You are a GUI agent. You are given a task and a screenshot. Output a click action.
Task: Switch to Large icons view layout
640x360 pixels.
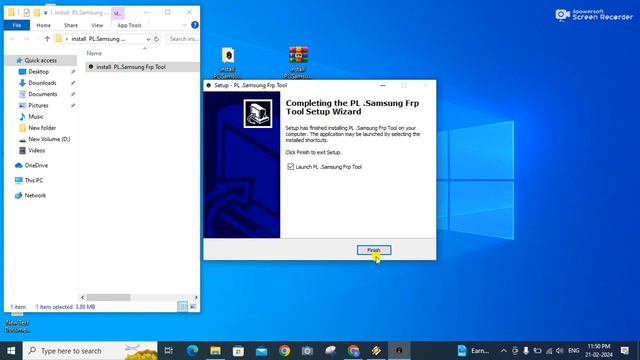pos(193,307)
